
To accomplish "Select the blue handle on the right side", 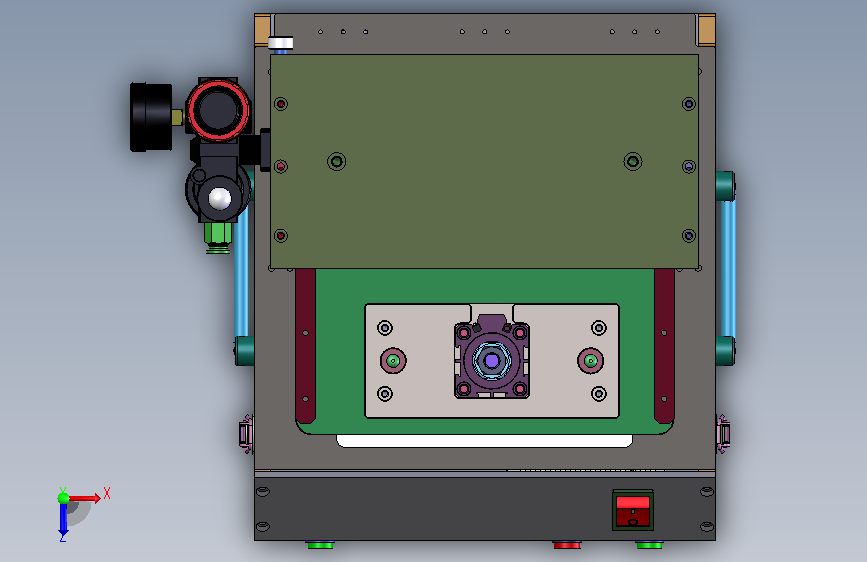I will (728, 268).
